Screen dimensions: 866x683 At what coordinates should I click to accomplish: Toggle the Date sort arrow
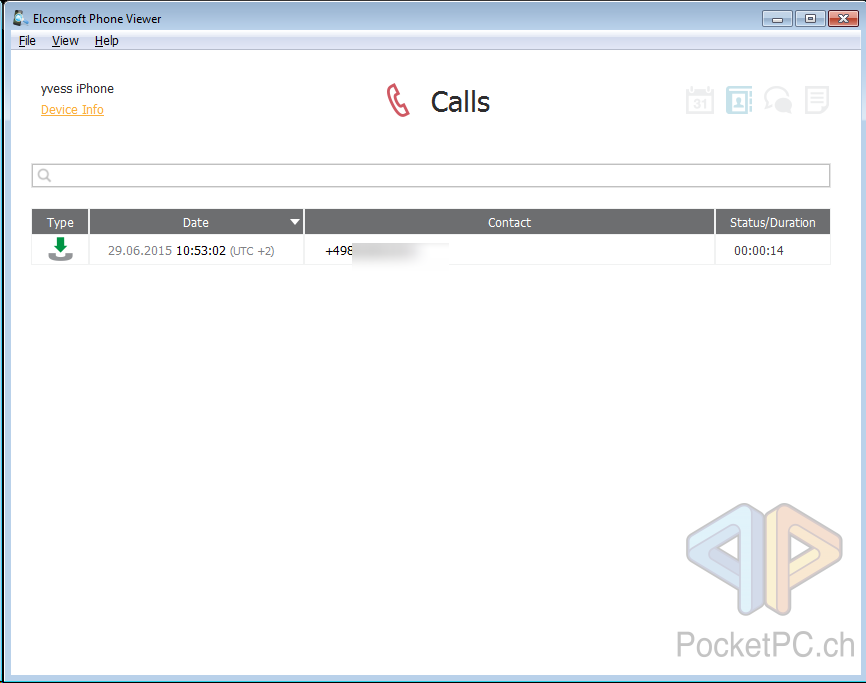[x=295, y=222]
